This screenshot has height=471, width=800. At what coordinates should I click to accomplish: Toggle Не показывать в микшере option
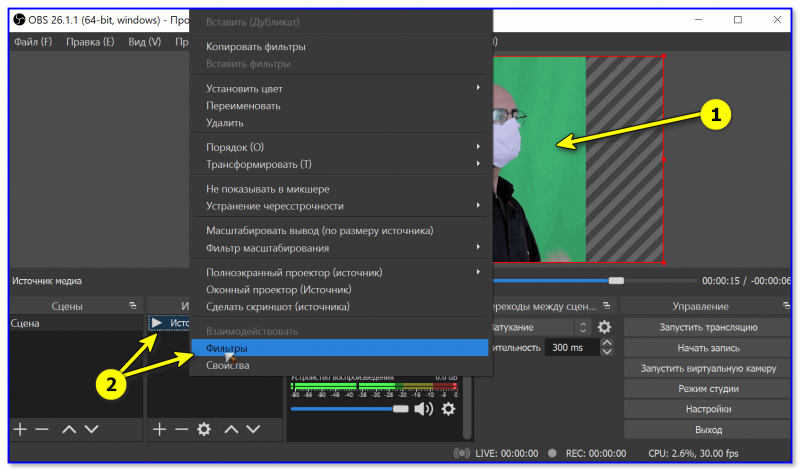[x=340, y=189]
